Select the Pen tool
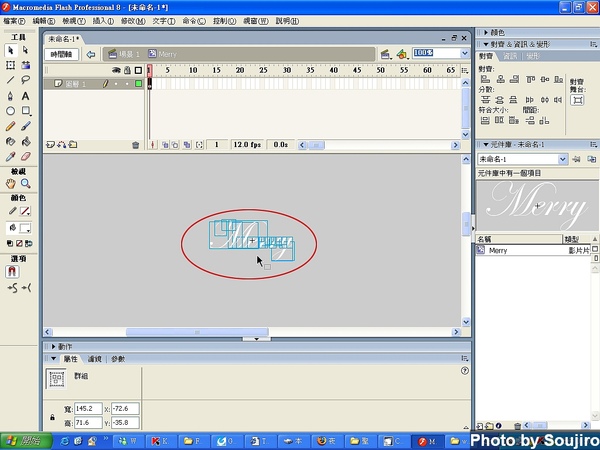 tap(11, 95)
